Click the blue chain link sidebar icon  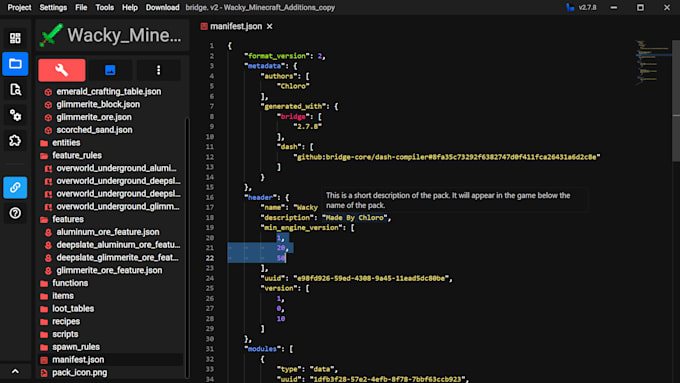[x=15, y=187]
